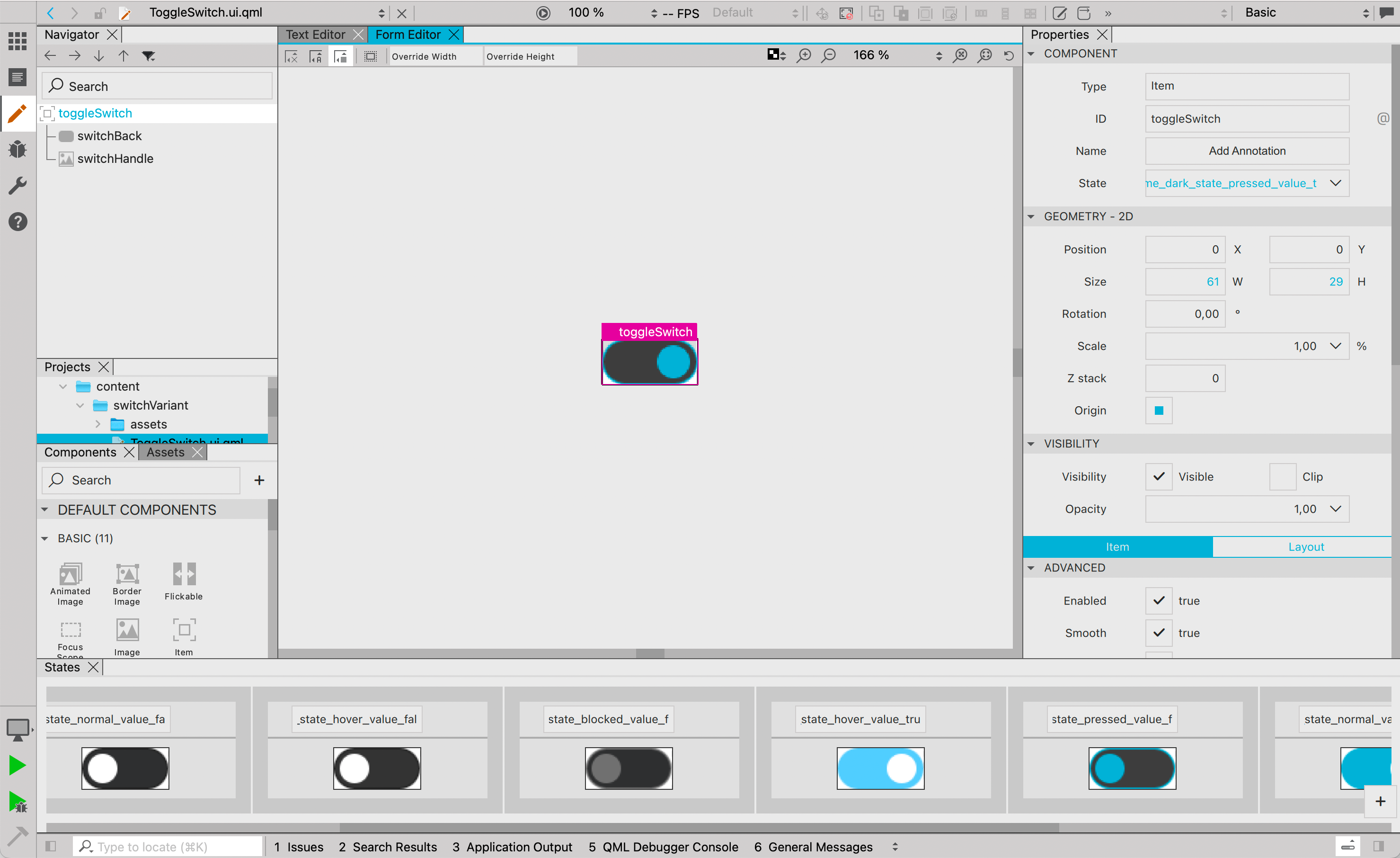Image resolution: width=1400 pixels, height=858 pixels.
Task: Switch to the Layout tab
Action: pos(1306,546)
